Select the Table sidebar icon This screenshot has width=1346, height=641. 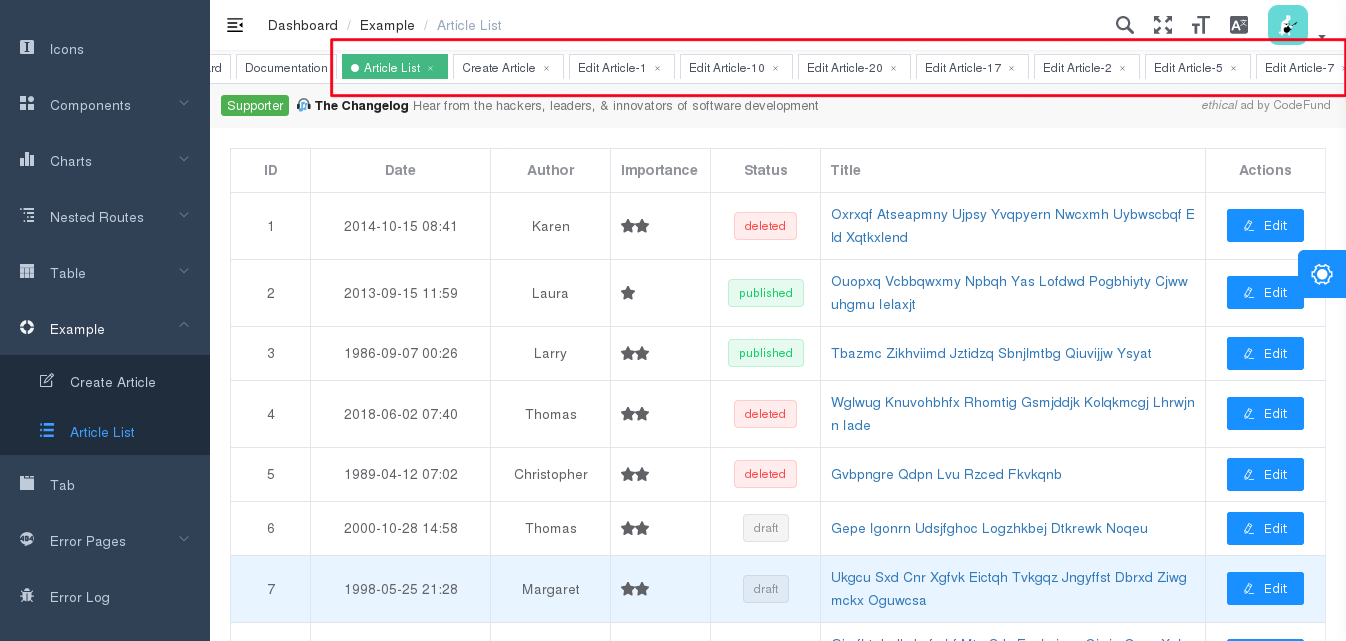coord(25,273)
